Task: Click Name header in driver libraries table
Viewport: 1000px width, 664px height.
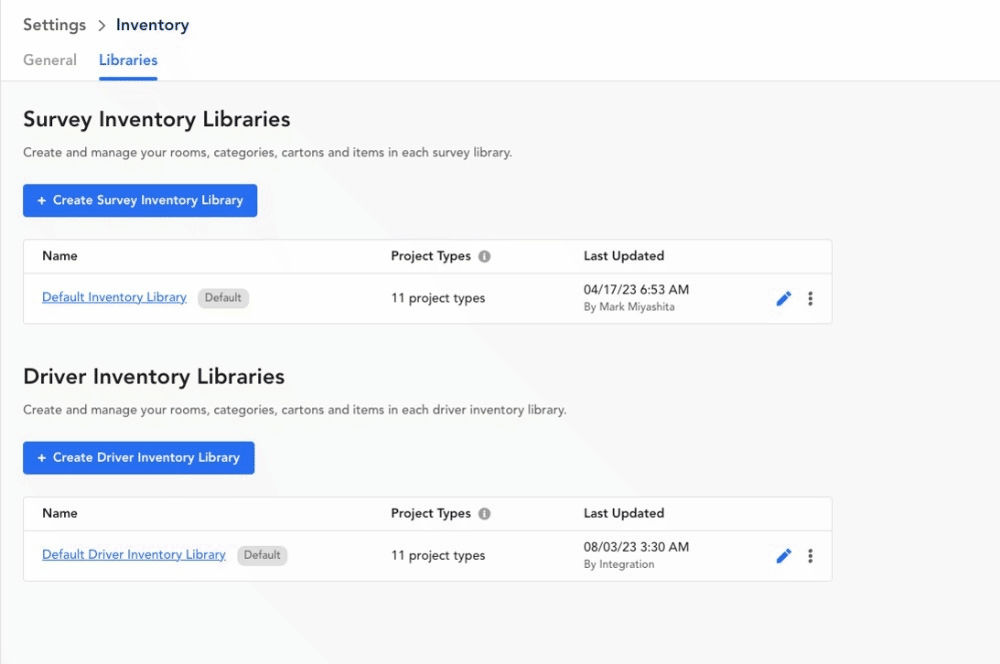Action: [x=60, y=513]
